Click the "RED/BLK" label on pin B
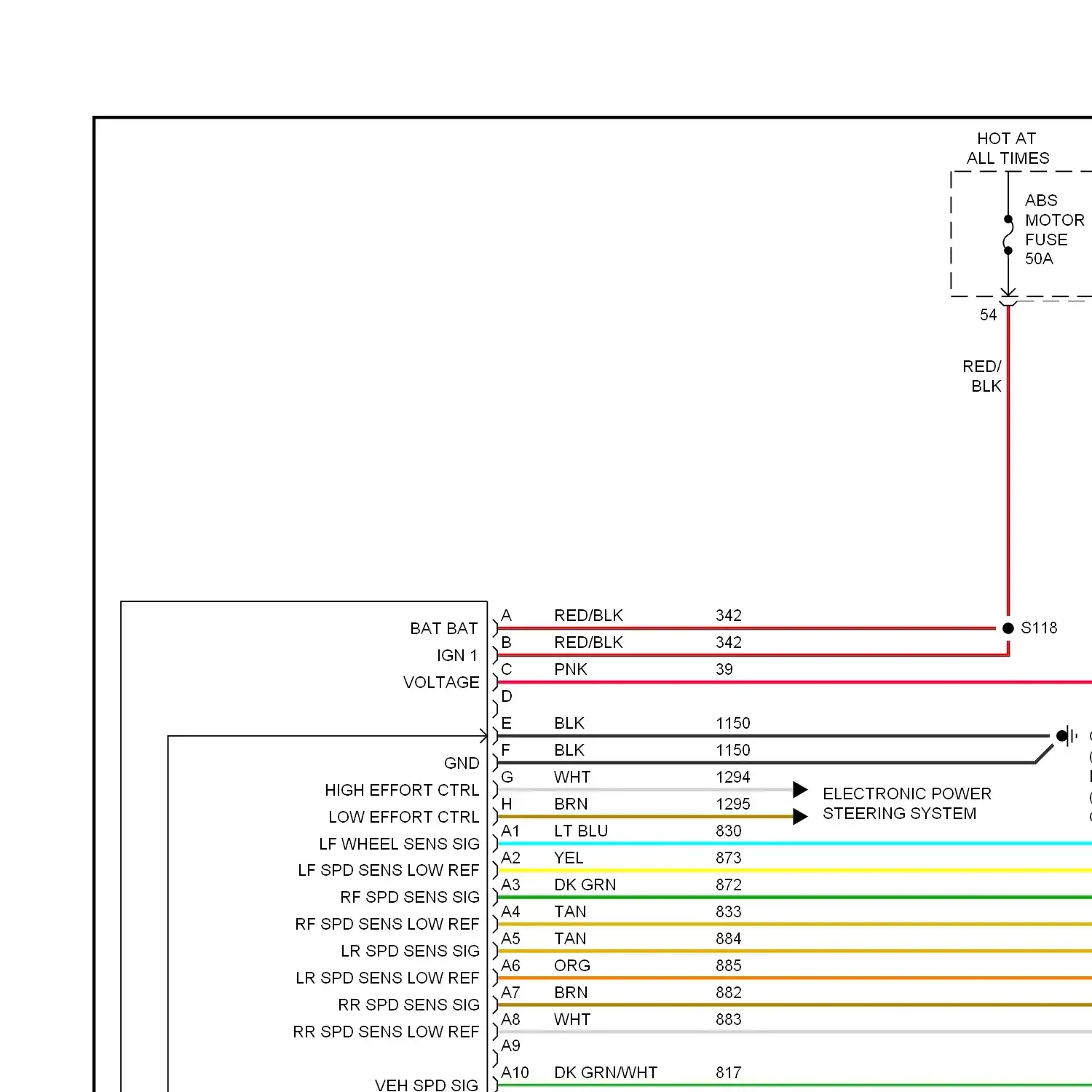Viewport: 1092px width, 1092px height. 588,643
